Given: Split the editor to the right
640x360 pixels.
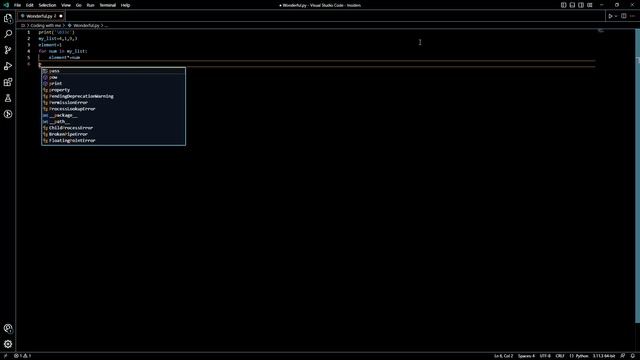Looking at the screenshot, I should click(624, 16).
